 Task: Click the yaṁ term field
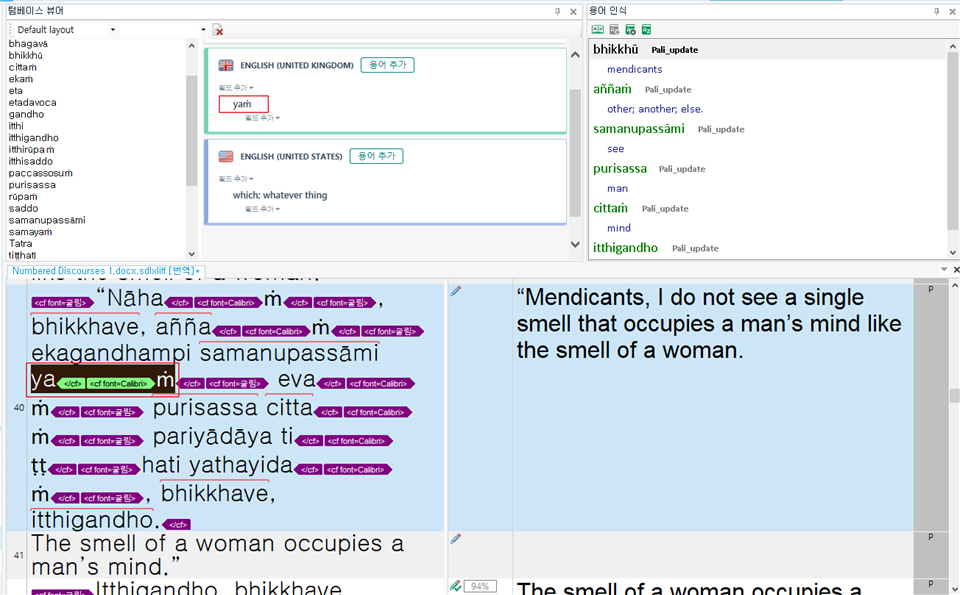click(243, 104)
